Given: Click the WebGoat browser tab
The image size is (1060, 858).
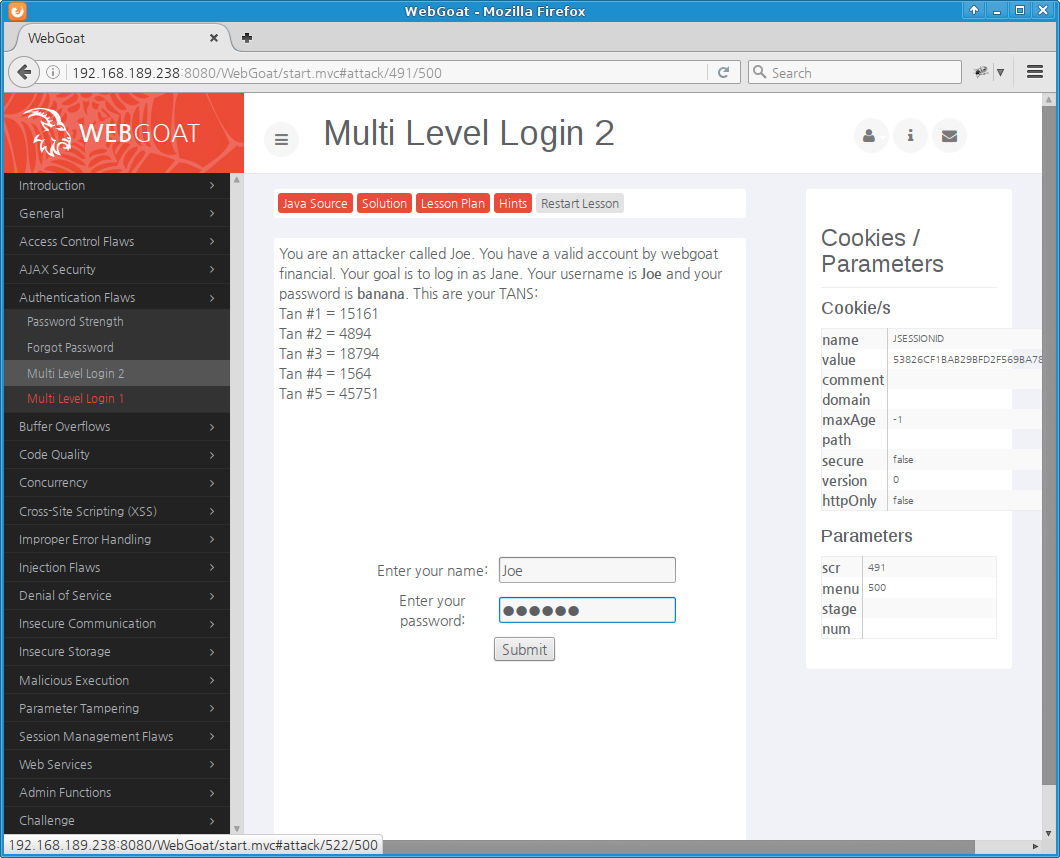Looking at the screenshot, I should [x=122, y=38].
